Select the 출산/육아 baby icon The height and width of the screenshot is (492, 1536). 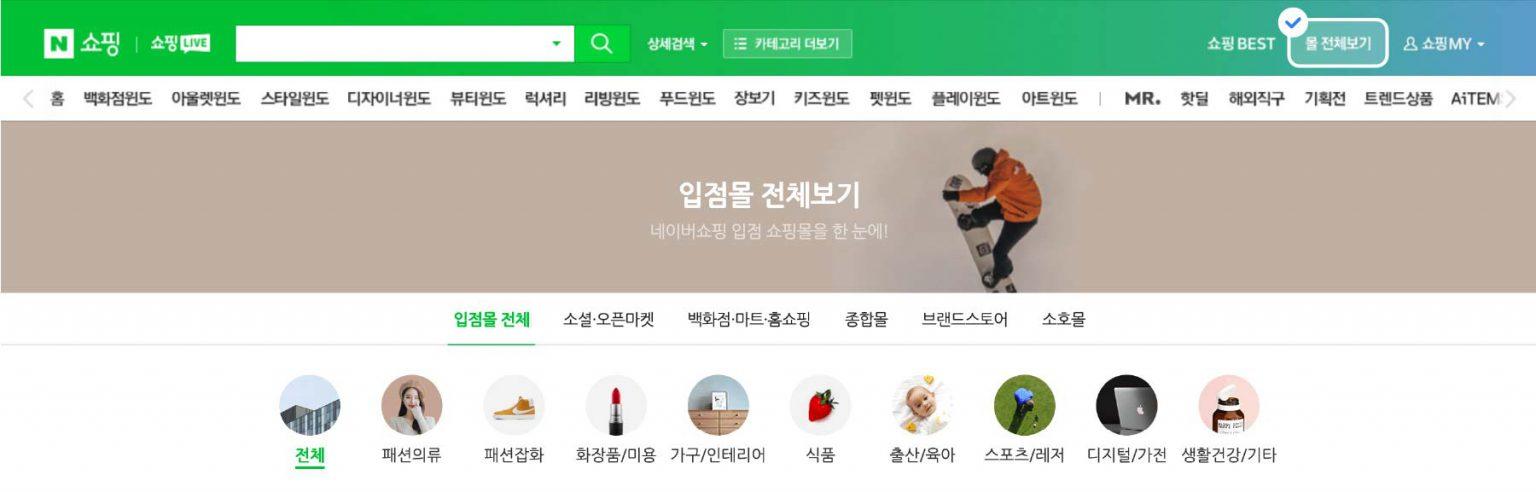[922, 405]
